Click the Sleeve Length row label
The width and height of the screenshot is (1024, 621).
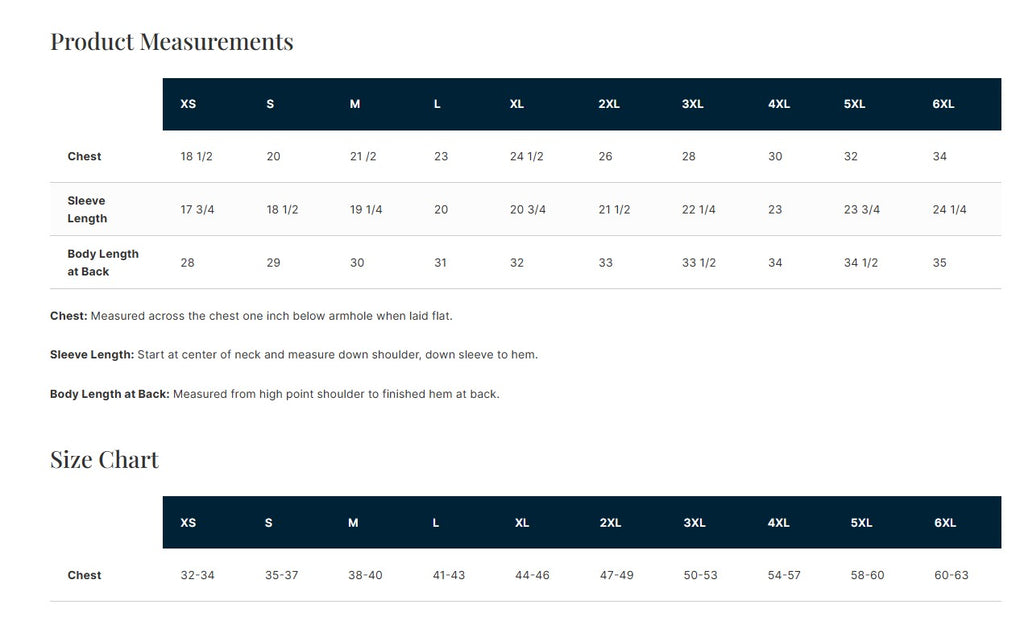(87, 210)
